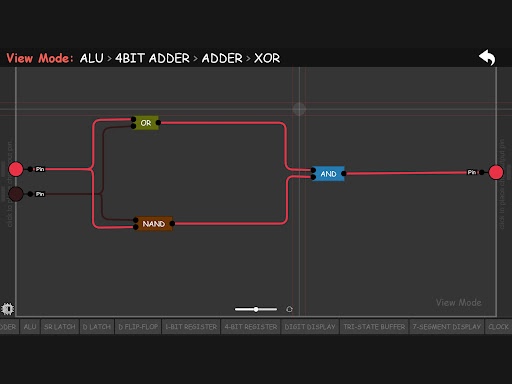Pick CLOCK chip from bar
Image resolution: width=512 pixels, height=384 pixels.
pyautogui.click(x=498, y=327)
